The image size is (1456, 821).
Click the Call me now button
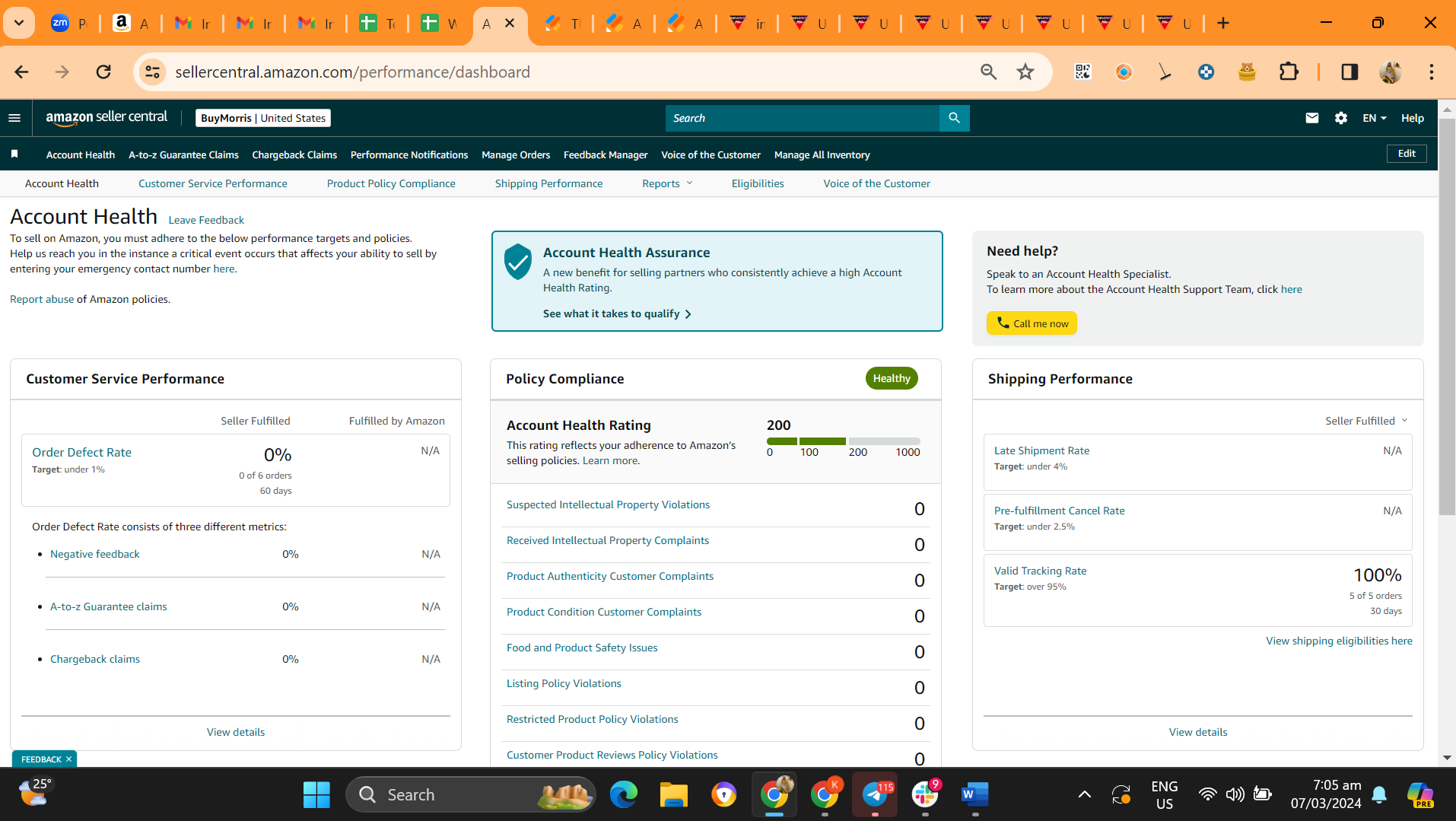pyautogui.click(x=1032, y=323)
